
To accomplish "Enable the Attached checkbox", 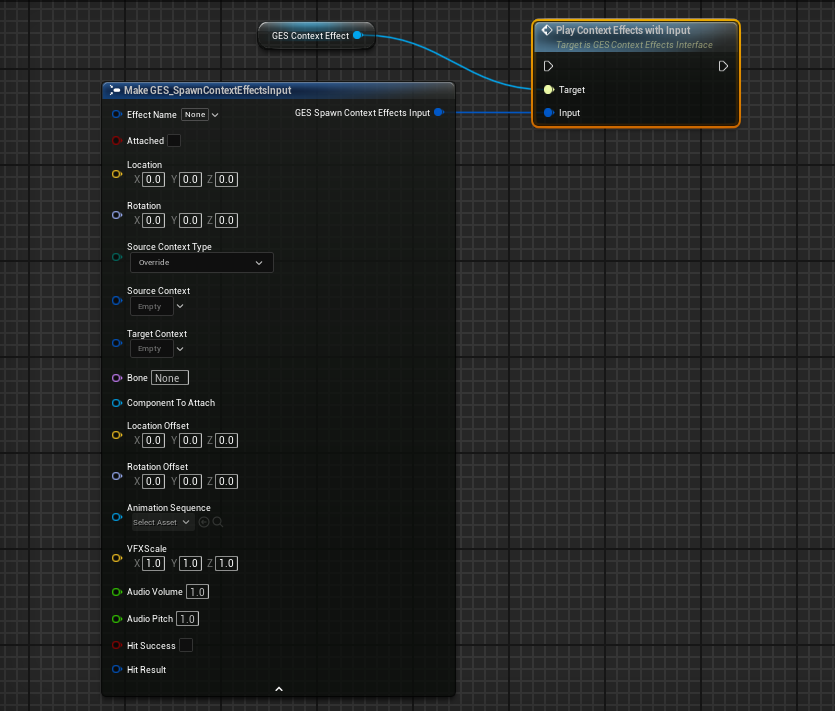I will point(174,141).
